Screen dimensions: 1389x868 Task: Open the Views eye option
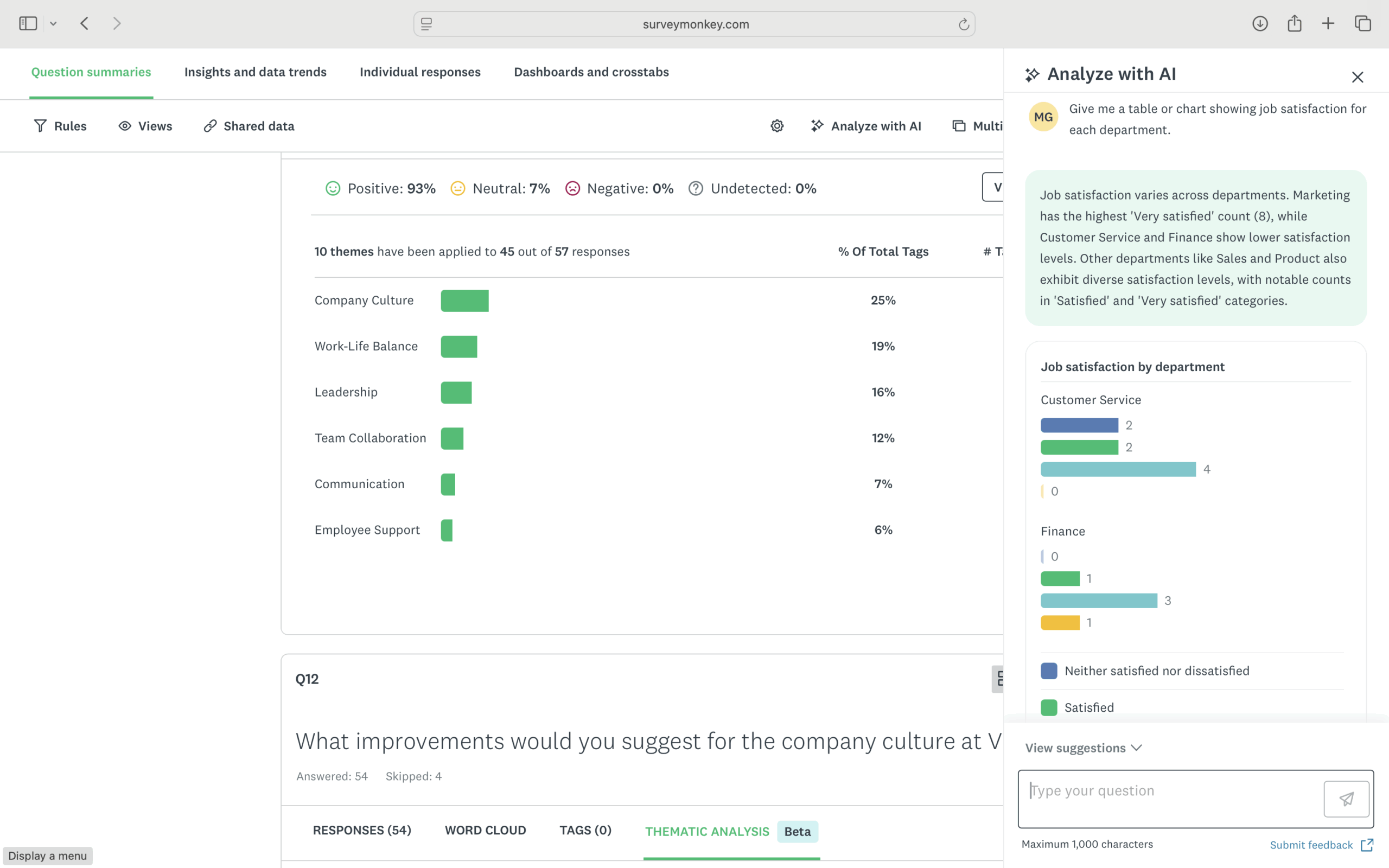click(x=145, y=126)
